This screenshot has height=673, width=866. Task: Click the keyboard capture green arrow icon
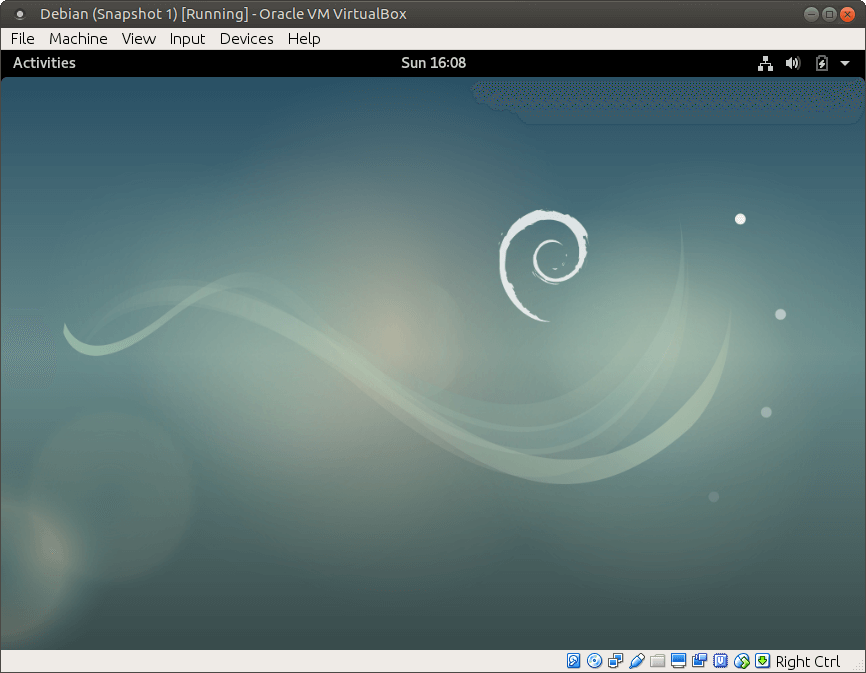[x=762, y=661]
